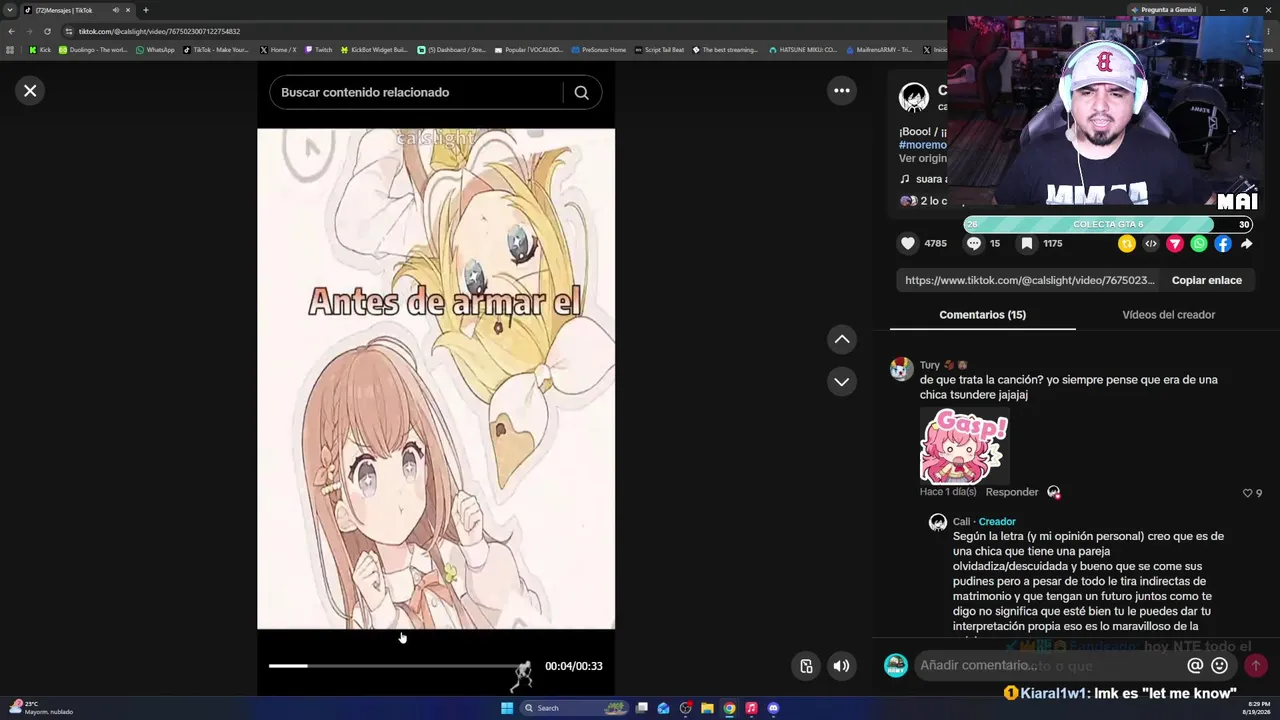Like the video with the heart icon
The width and height of the screenshot is (1280, 720).
point(908,243)
